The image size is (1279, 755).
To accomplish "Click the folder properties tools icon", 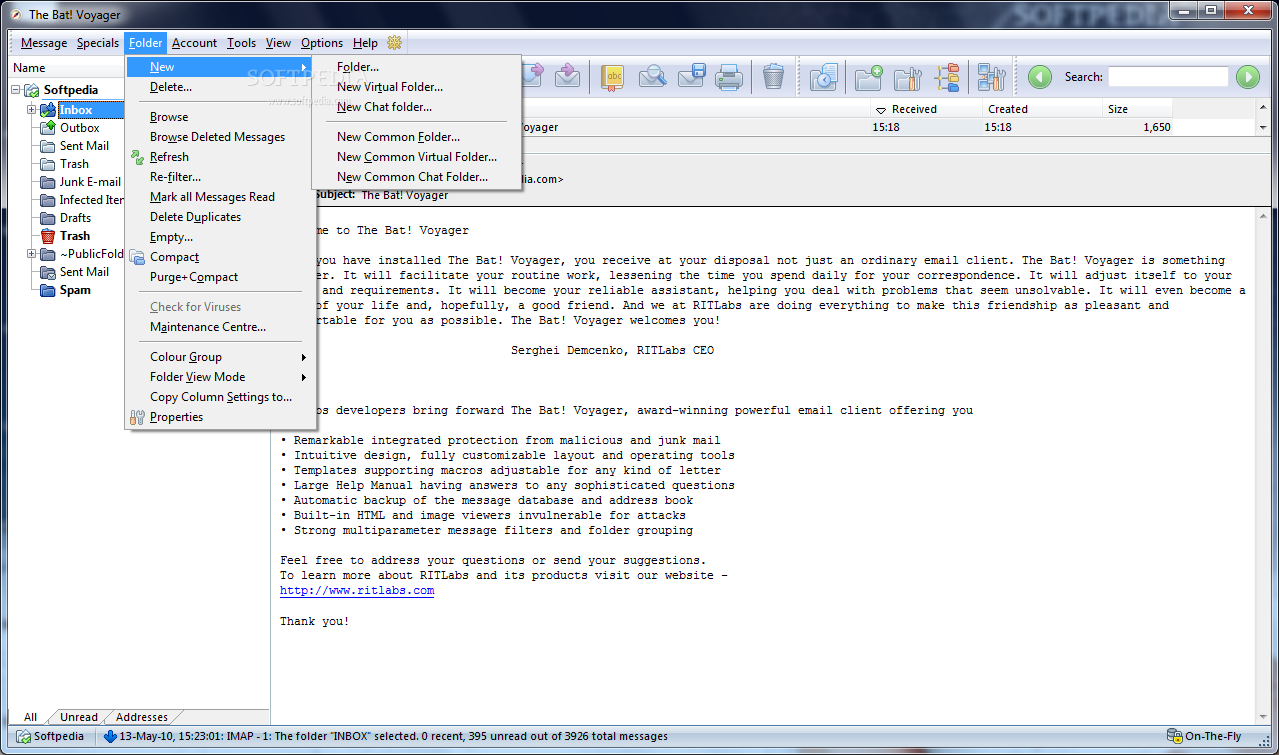I will pyautogui.click(x=908, y=76).
